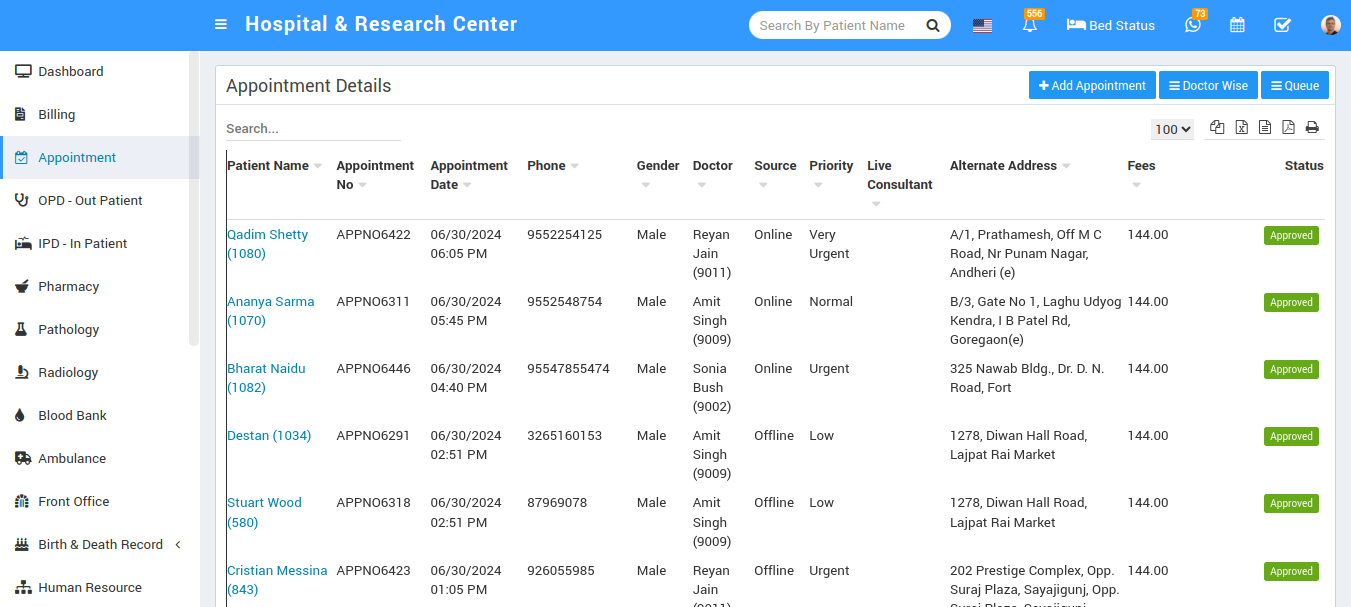Image resolution: width=1351 pixels, height=607 pixels.
Task: Open the language flag selector
Action: click(982, 26)
